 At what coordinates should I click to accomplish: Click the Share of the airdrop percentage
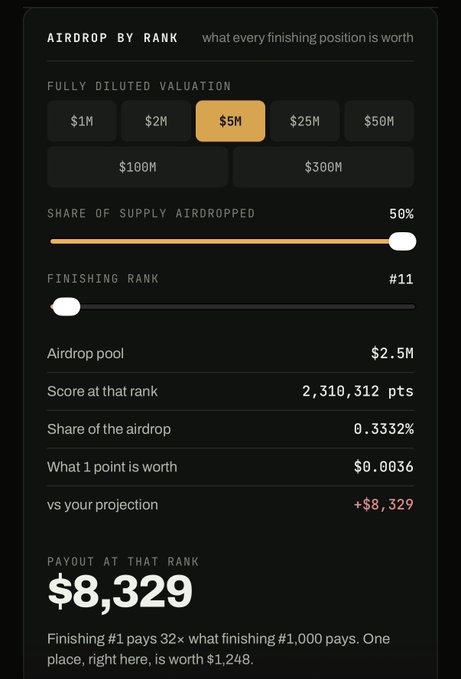[384, 429]
